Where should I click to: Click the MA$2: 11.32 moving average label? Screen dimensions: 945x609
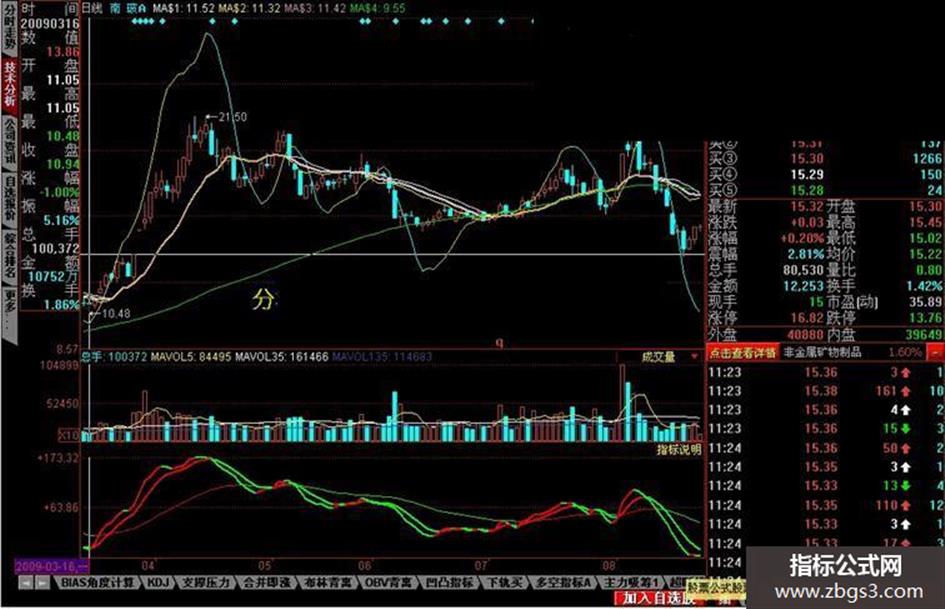click(249, 8)
